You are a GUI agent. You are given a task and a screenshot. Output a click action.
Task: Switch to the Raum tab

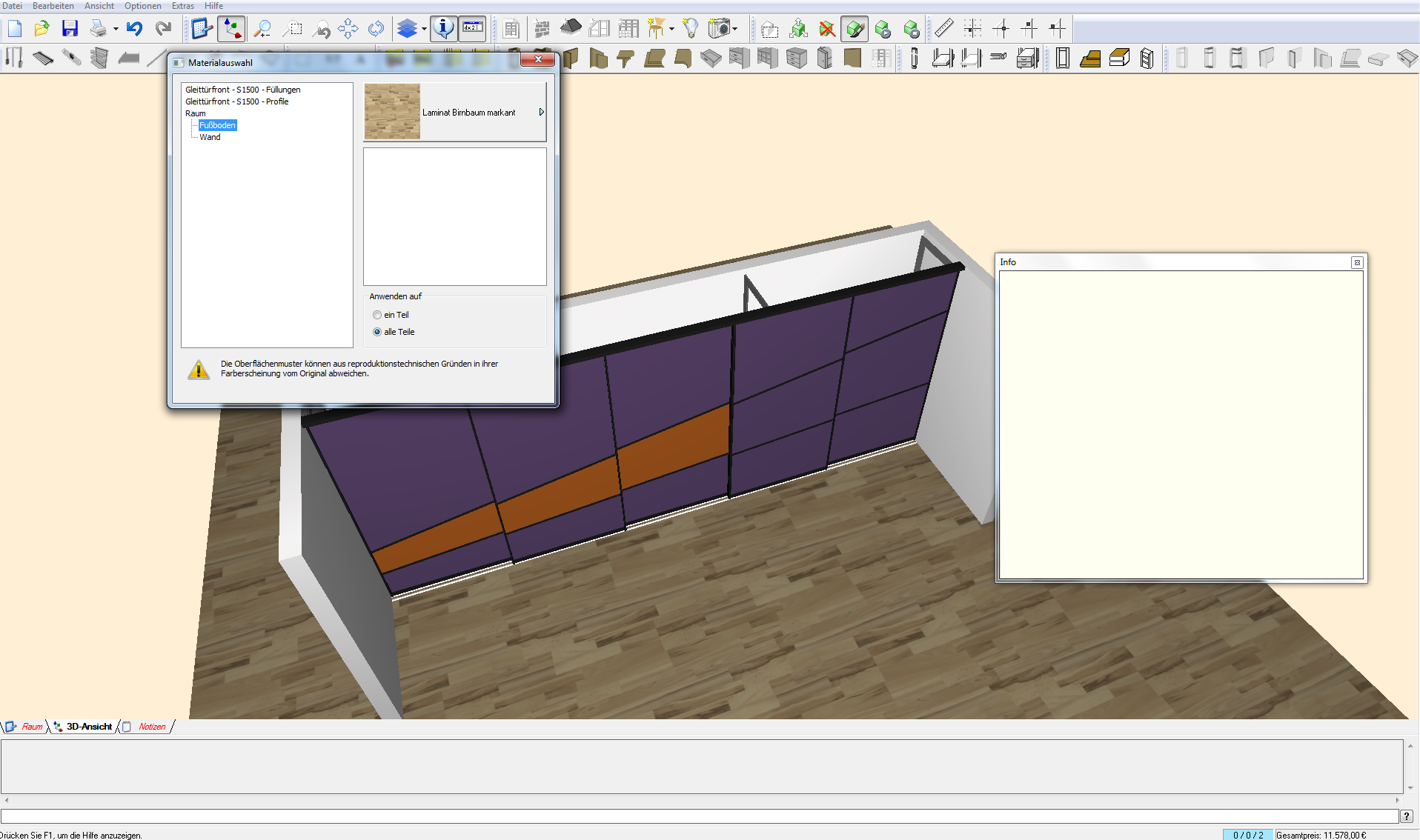[32, 727]
